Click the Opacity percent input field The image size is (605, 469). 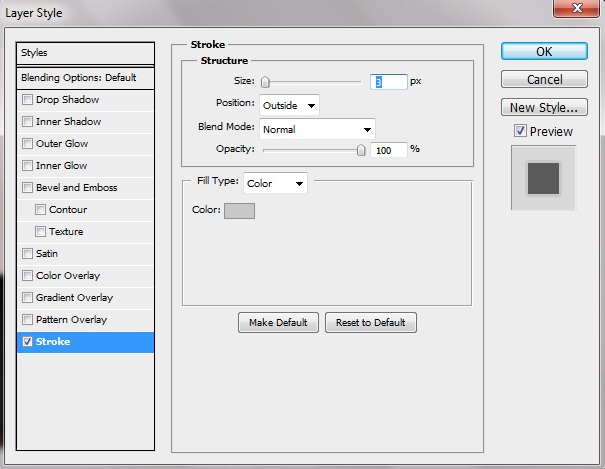(389, 150)
